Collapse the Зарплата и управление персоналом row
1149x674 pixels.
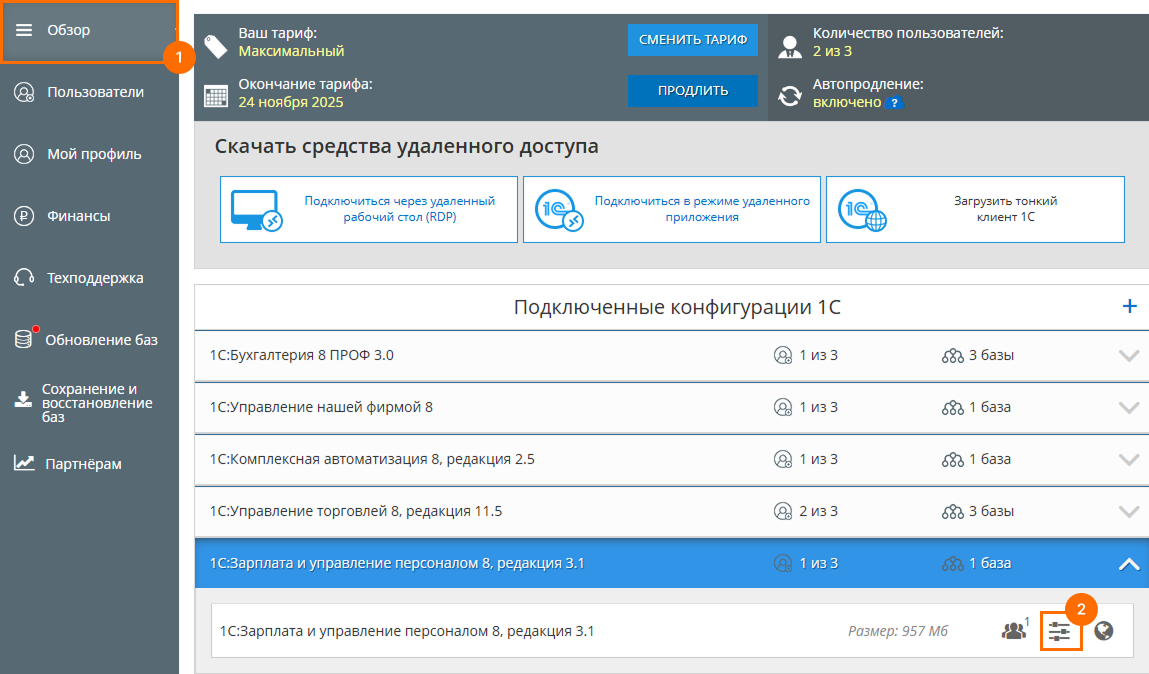[x=1129, y=563]
